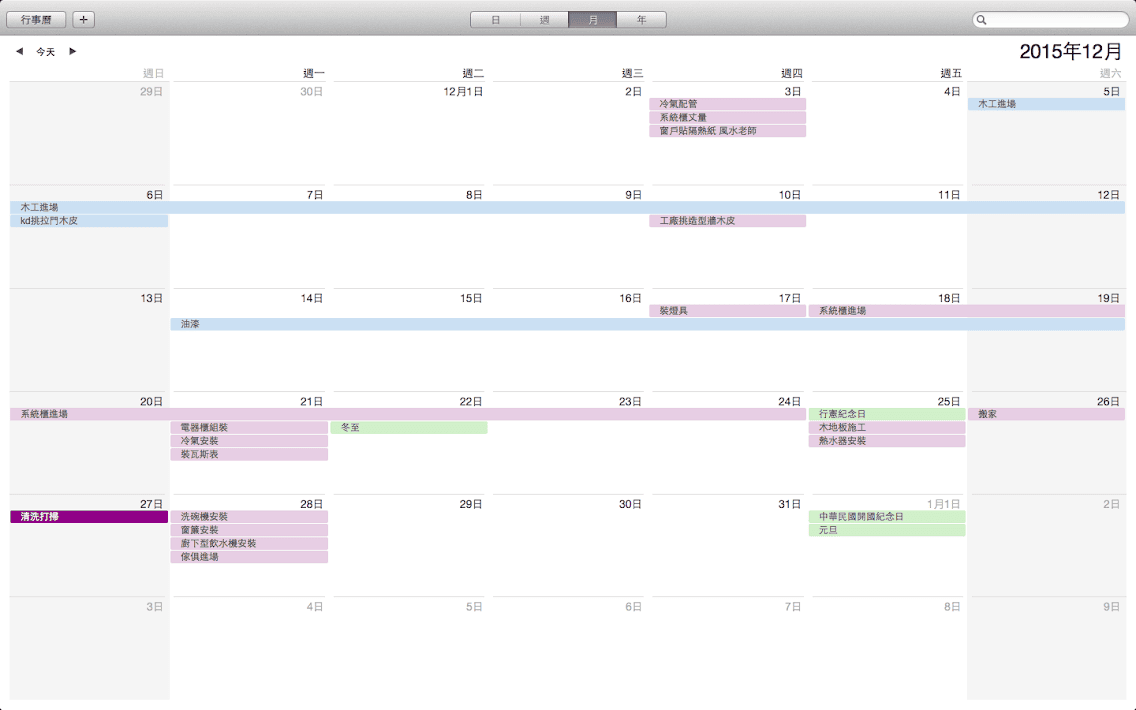Go to next month with right arrow
This screenshot has width=1136, height=710.
pyautogui.click(x=73, y=51)
